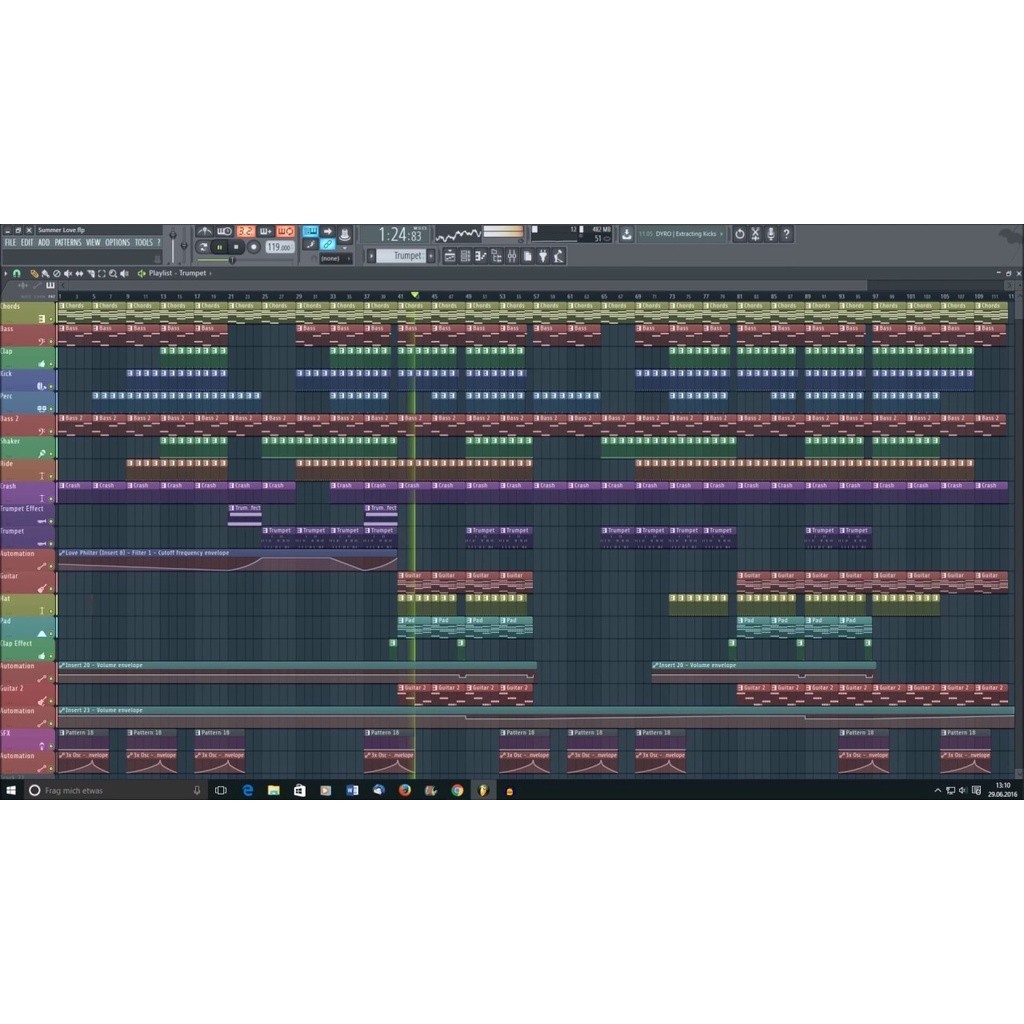
Task: Click the download content library icon
Action: (626, 234)
